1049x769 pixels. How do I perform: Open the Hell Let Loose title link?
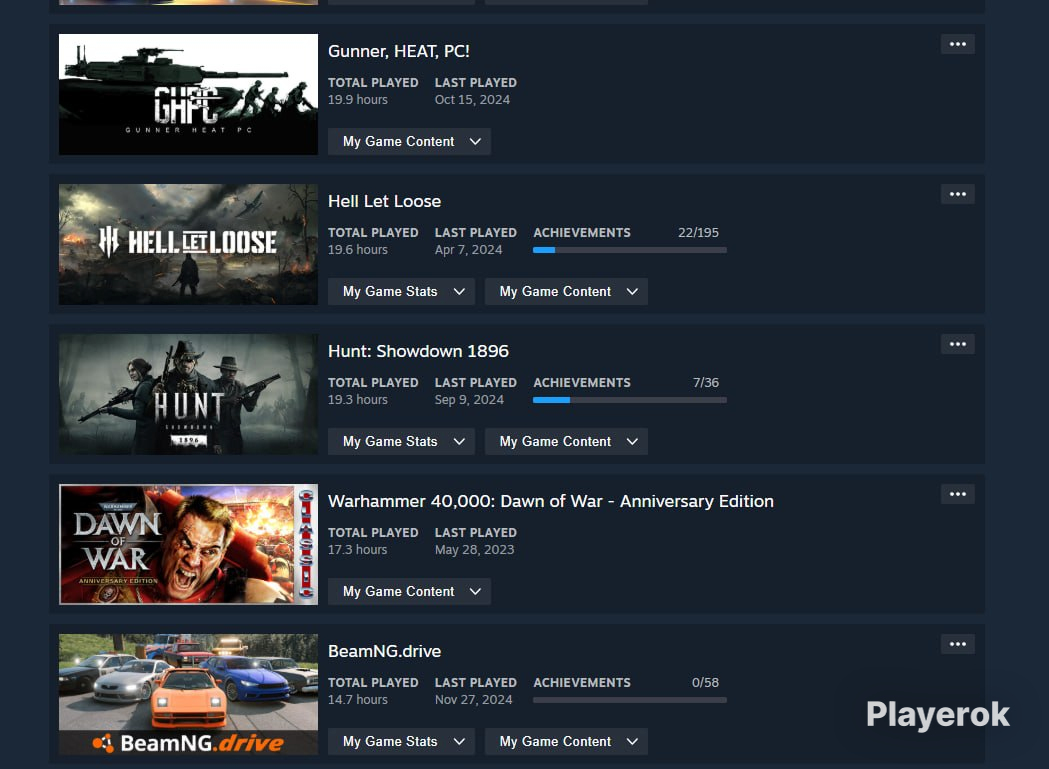pos(385,201)
